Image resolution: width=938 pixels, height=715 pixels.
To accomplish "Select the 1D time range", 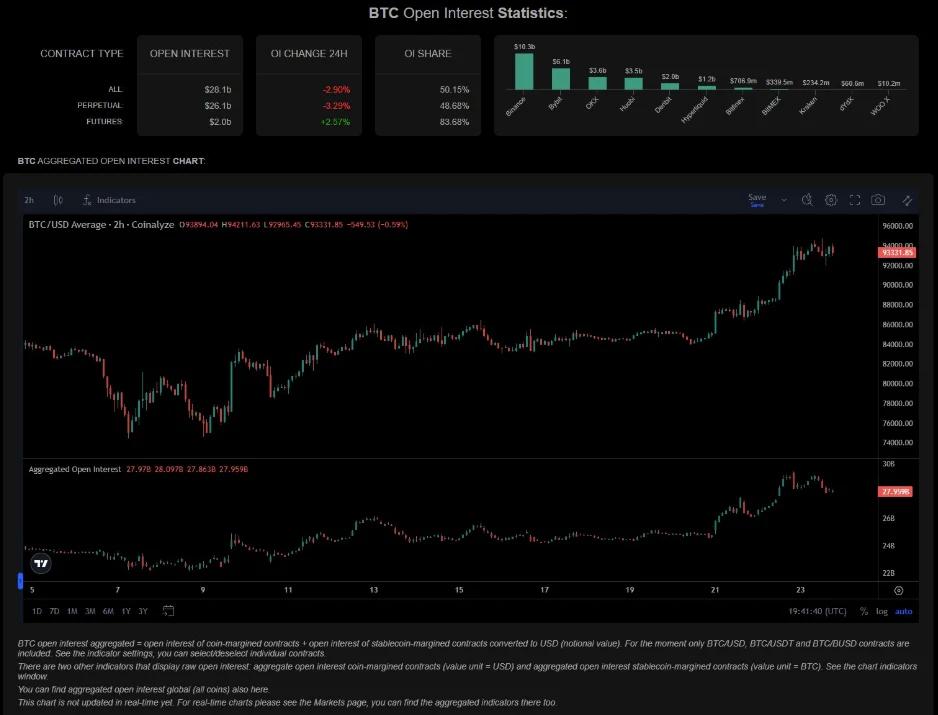I will pos(37,611).
